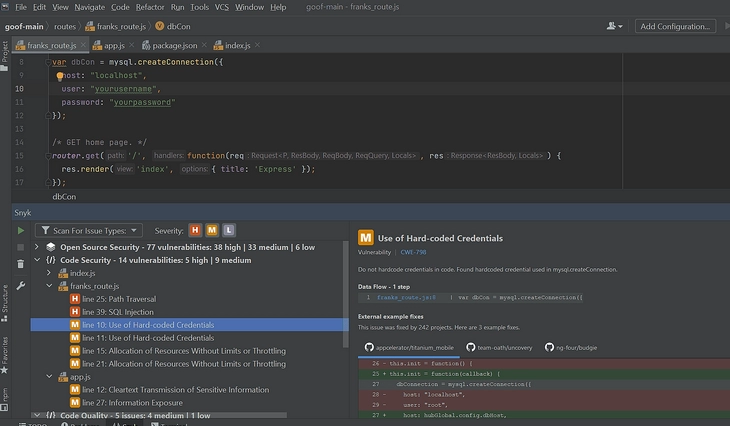Click routes in breadcrumb path

click(x=65, y=27)
